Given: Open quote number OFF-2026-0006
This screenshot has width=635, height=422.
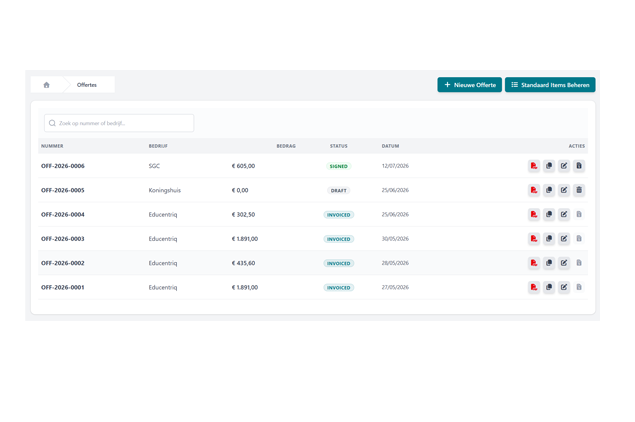Looking at the screenshot, I should coord(63,166).
